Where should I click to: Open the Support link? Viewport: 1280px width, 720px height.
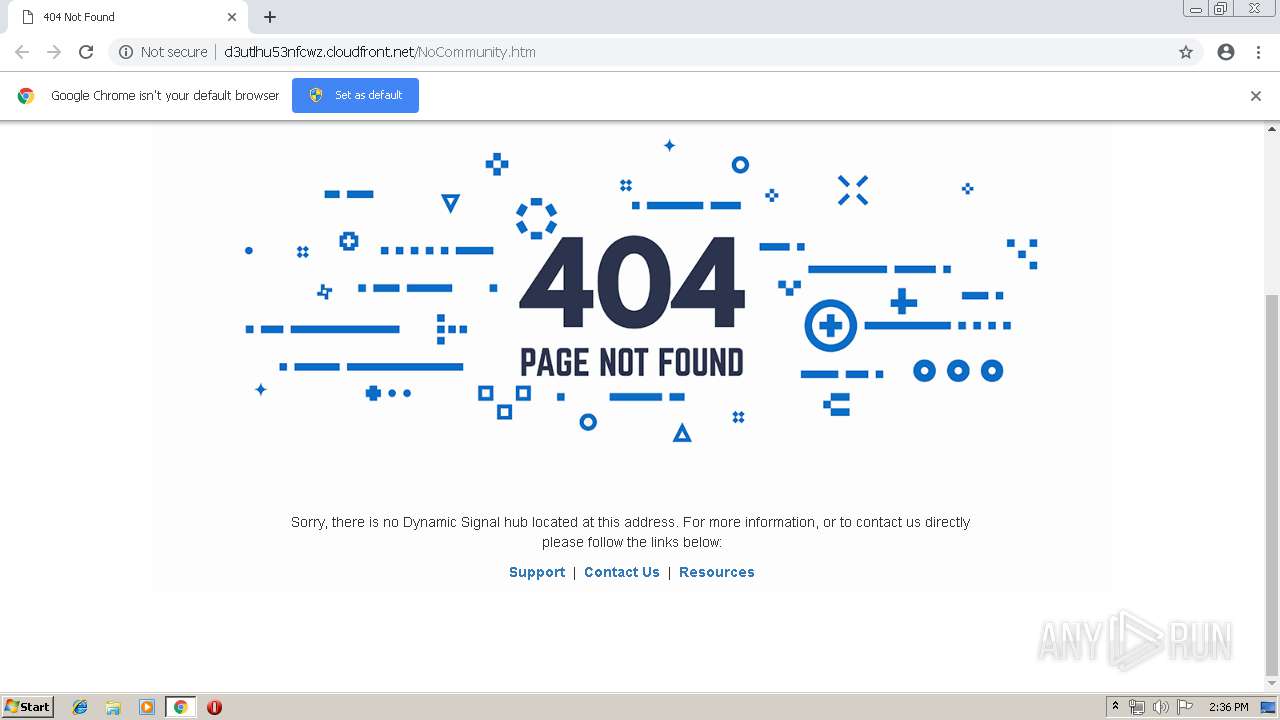tap(537, 572)
